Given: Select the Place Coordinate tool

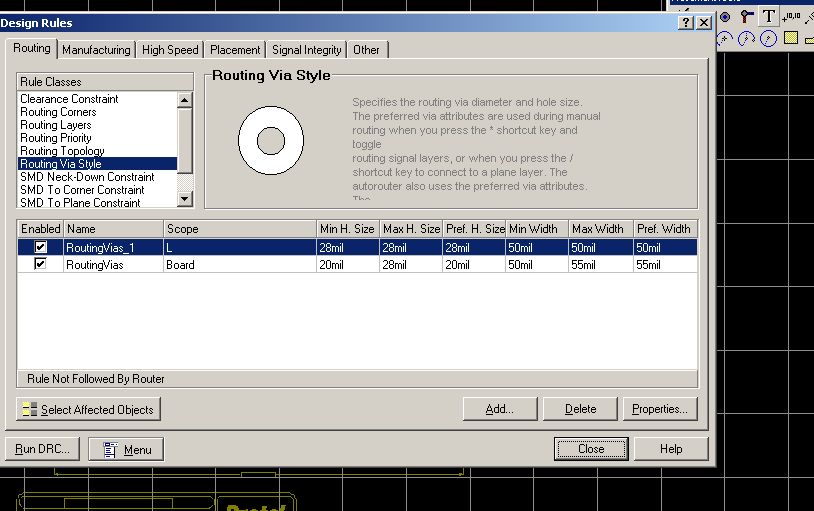Looking at the screenshot, I should (x=791, y=17).
